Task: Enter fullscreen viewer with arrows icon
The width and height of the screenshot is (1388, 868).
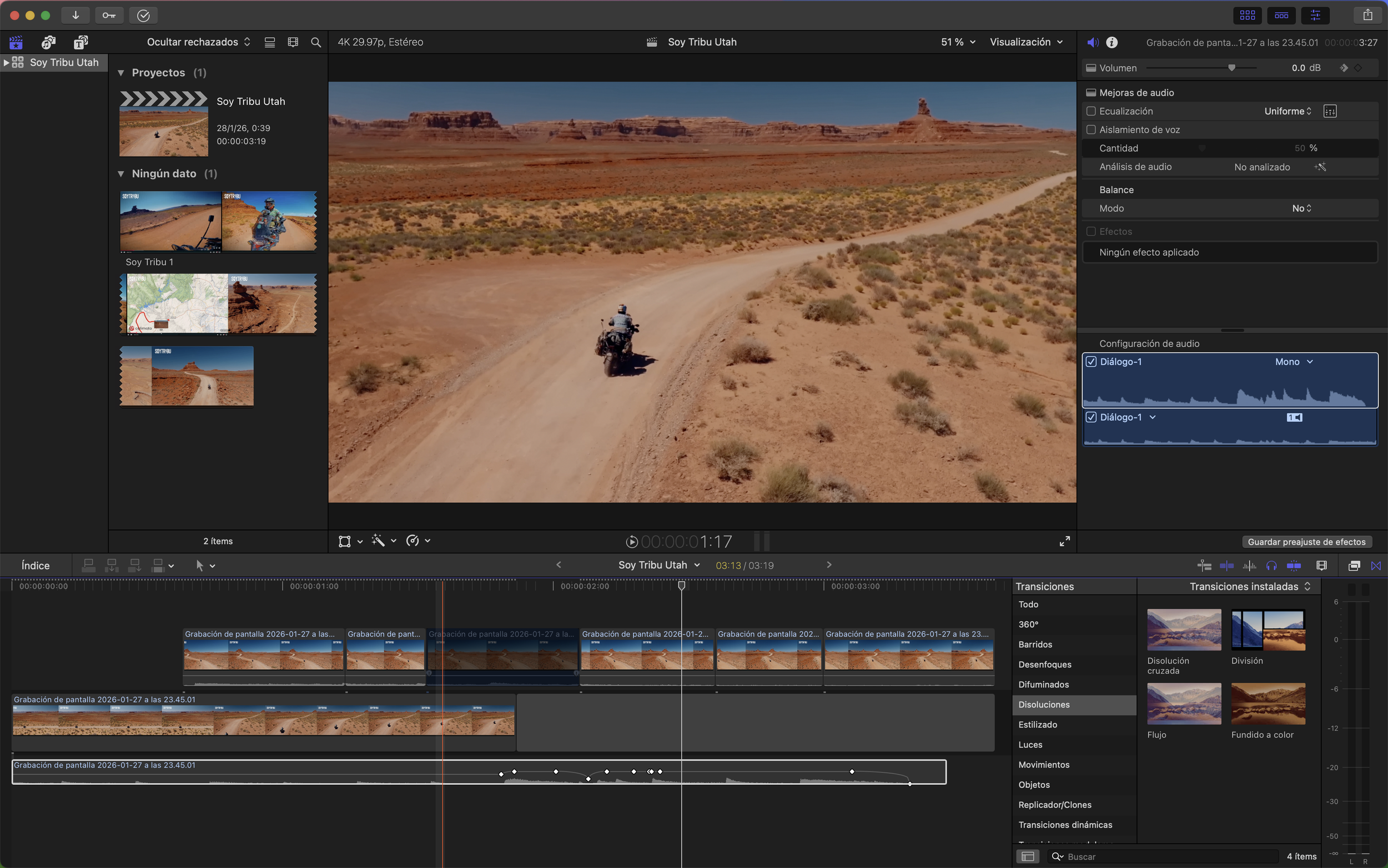Action: [1064, 541]
